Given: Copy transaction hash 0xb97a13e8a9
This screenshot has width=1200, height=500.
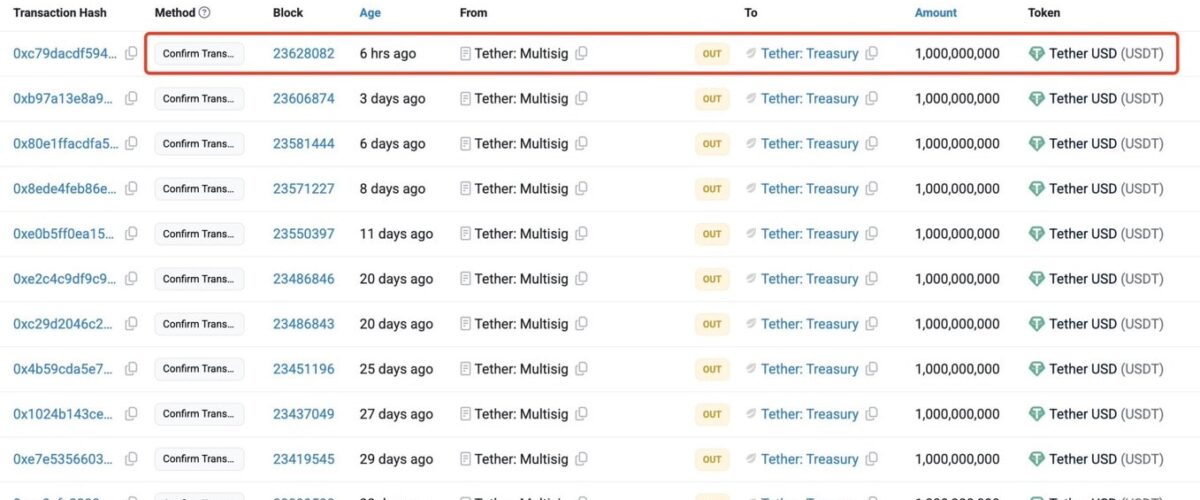Looking at the screenshot, I should click(131, 99).
